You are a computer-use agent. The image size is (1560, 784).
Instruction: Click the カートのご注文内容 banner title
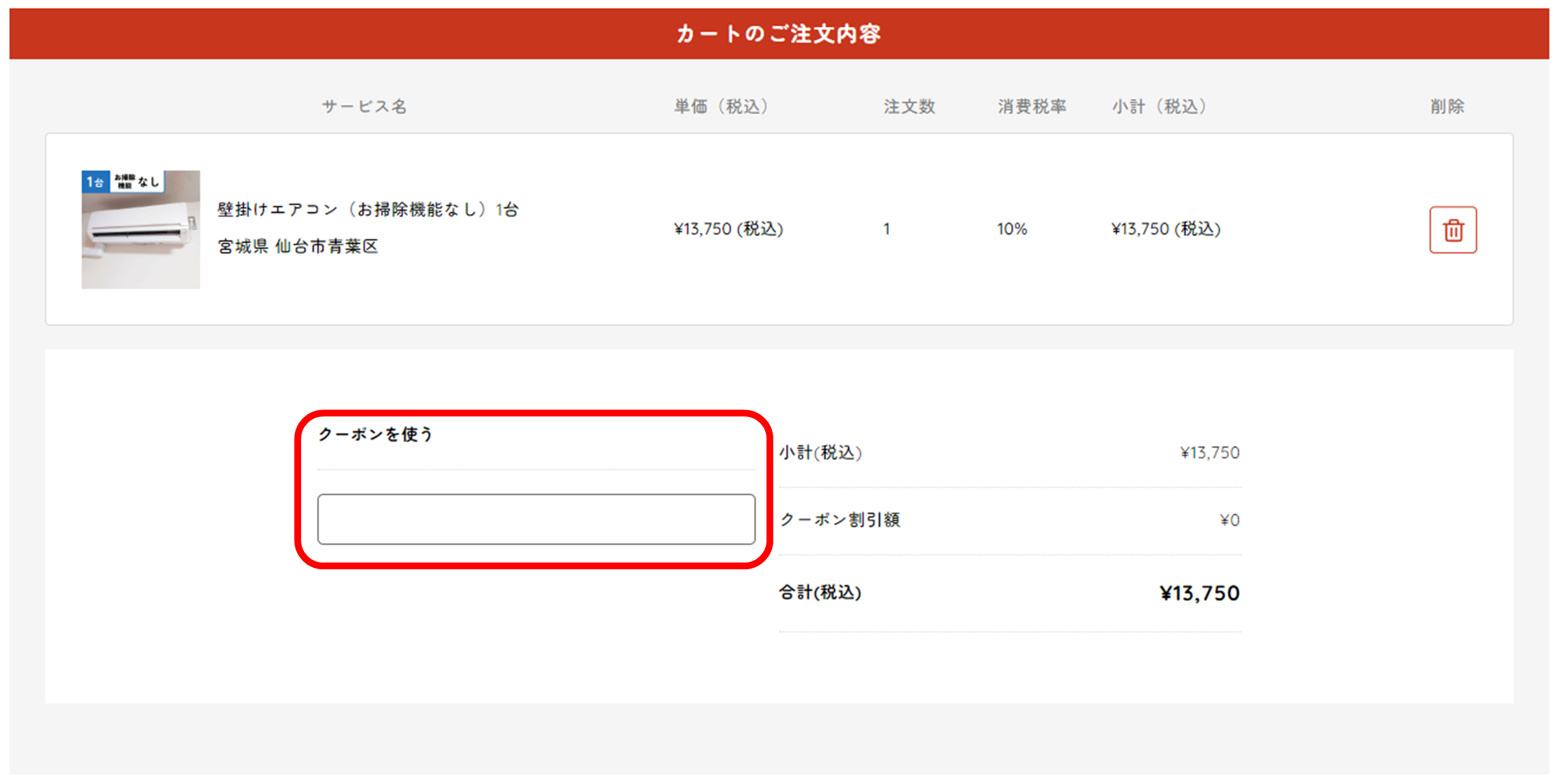point(779,34)
